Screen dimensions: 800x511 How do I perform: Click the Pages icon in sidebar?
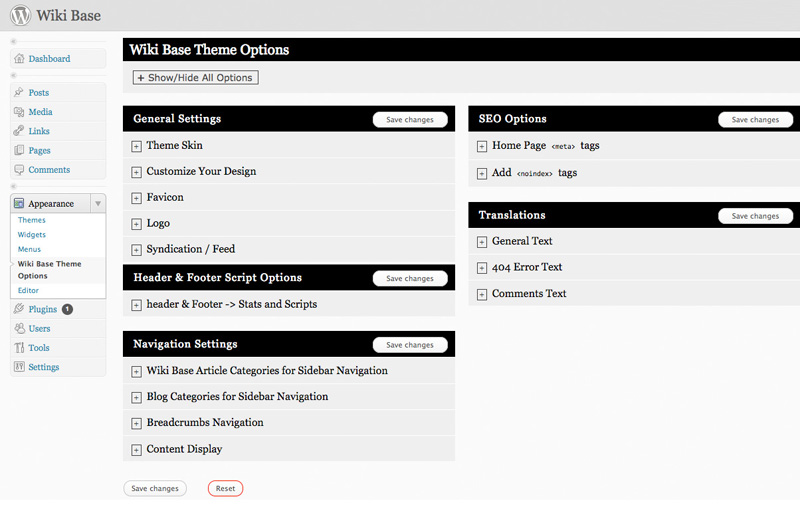click(19, 150)
